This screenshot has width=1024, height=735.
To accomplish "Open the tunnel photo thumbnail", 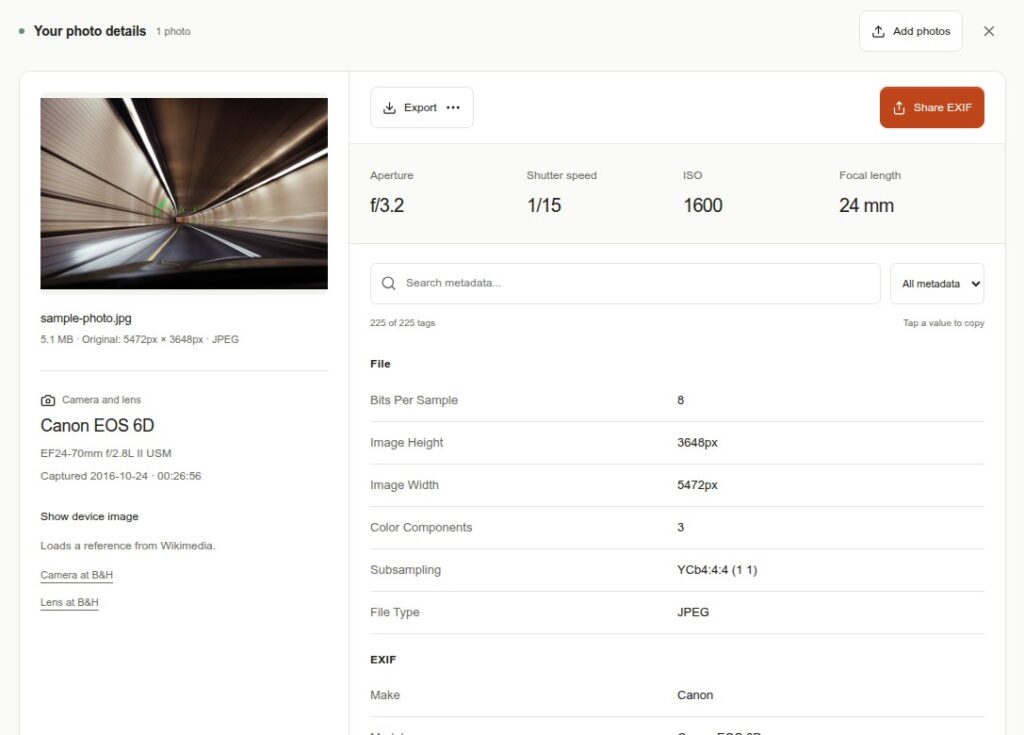I will 184,193.
